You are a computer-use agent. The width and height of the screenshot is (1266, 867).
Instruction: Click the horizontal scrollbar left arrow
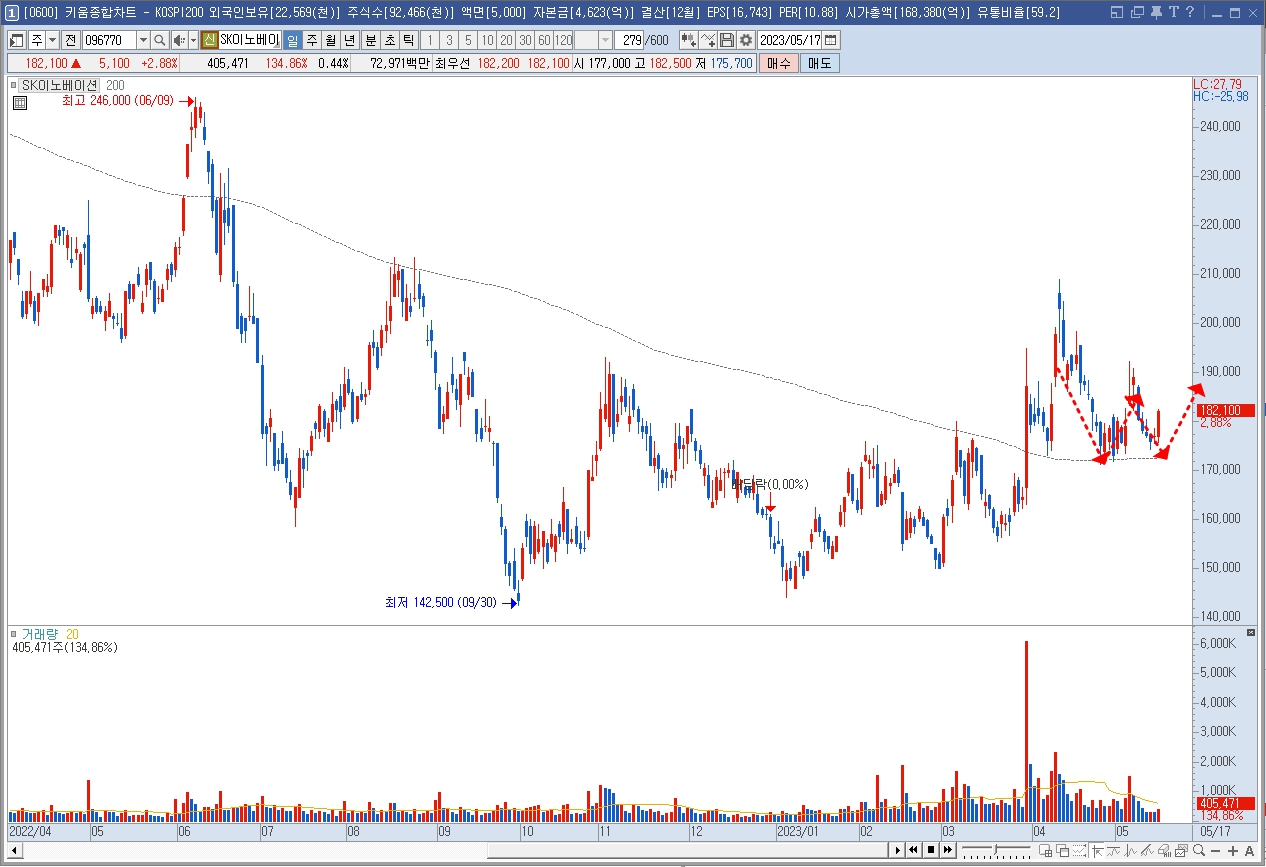16,850
